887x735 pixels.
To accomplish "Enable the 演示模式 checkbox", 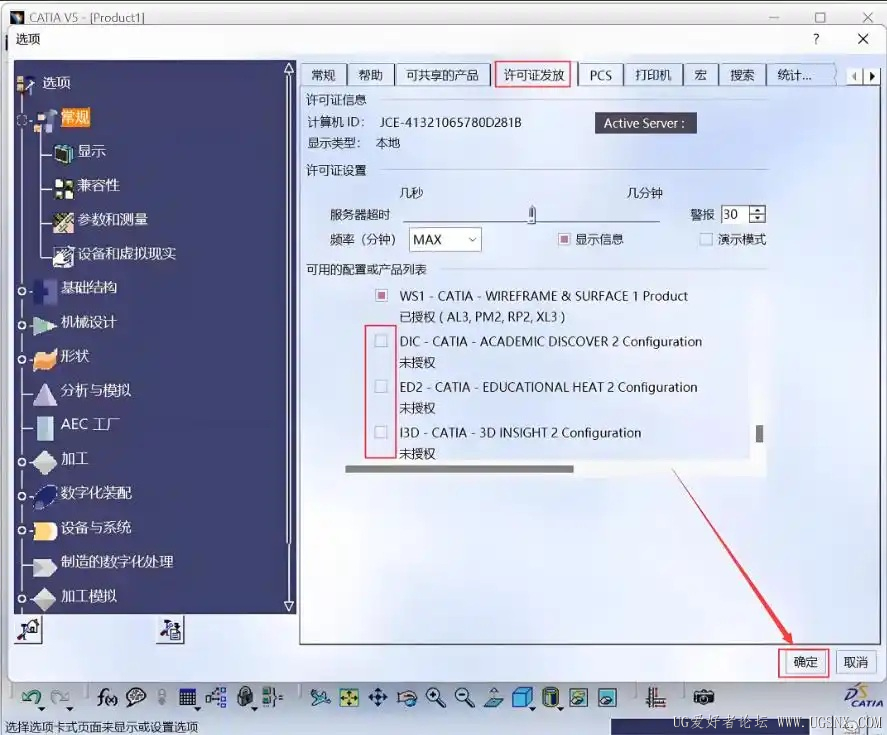I will [706, 239].
